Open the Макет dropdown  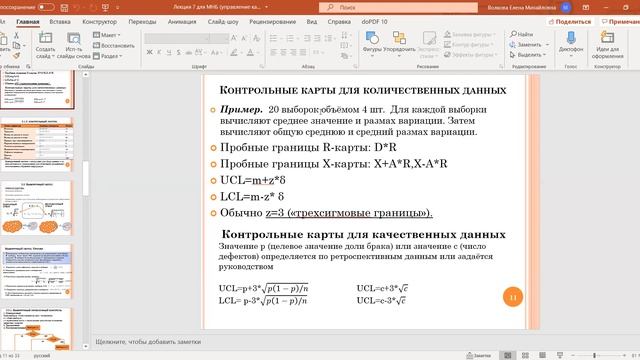(x=107, y=35)
